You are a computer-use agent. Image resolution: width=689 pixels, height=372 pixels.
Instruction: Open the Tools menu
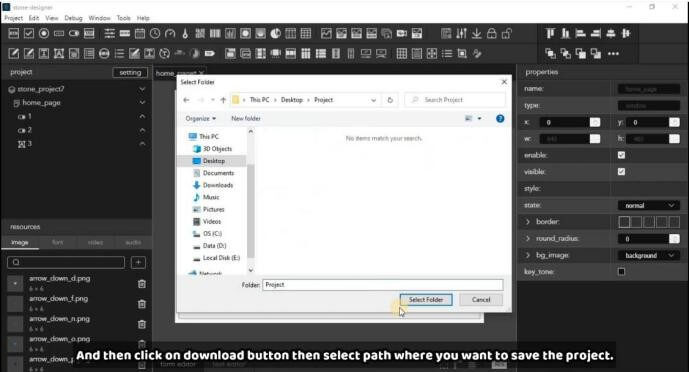(123, 18)
